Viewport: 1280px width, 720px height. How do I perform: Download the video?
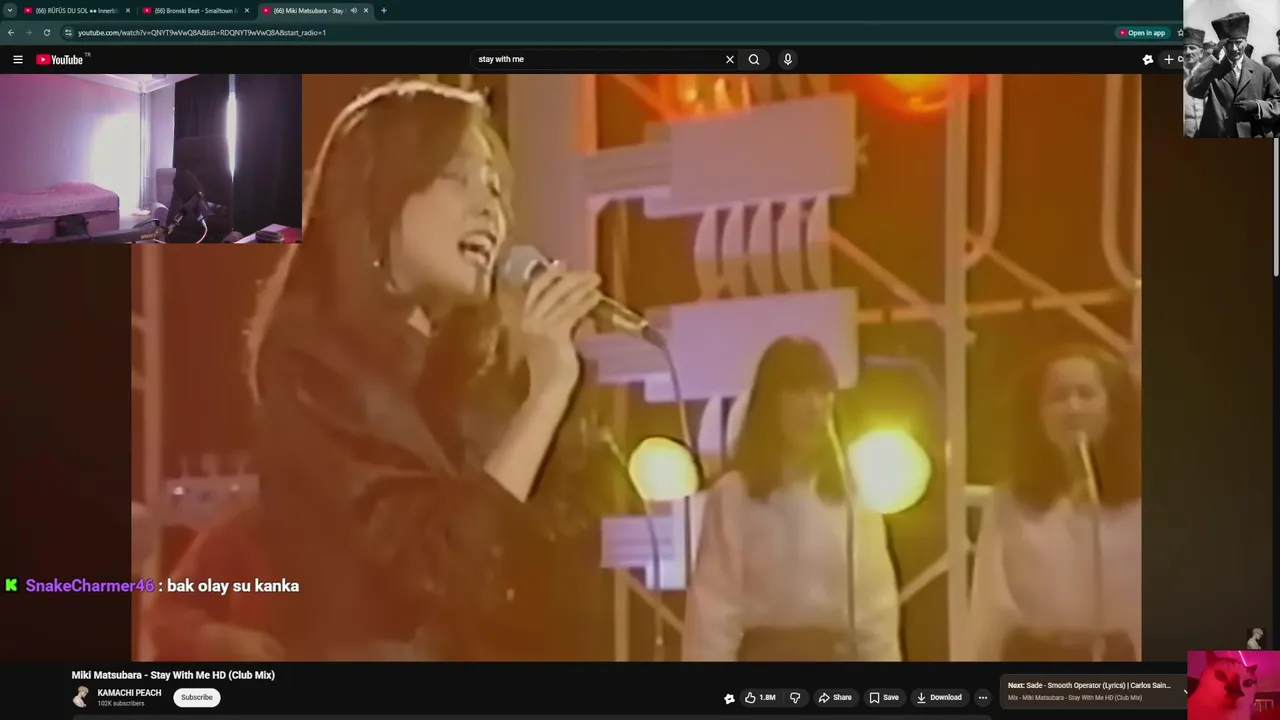[939, 697]
